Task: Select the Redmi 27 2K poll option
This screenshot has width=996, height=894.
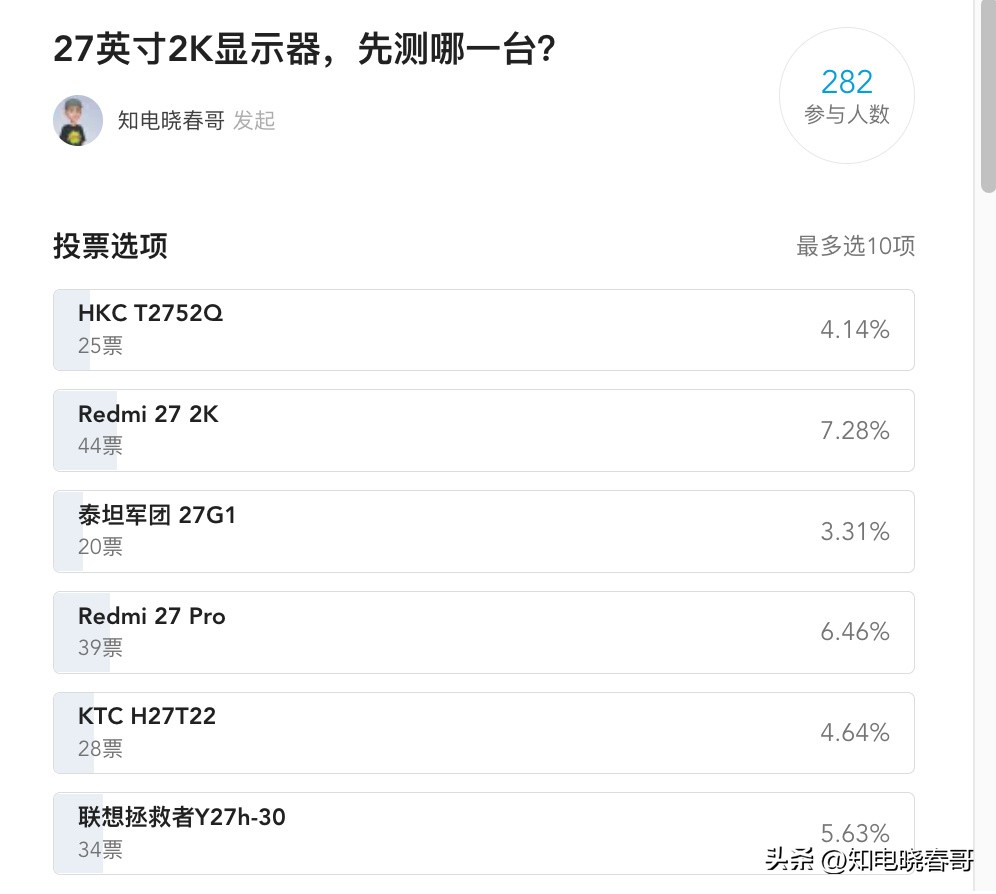Action: [x=483, y=430]
